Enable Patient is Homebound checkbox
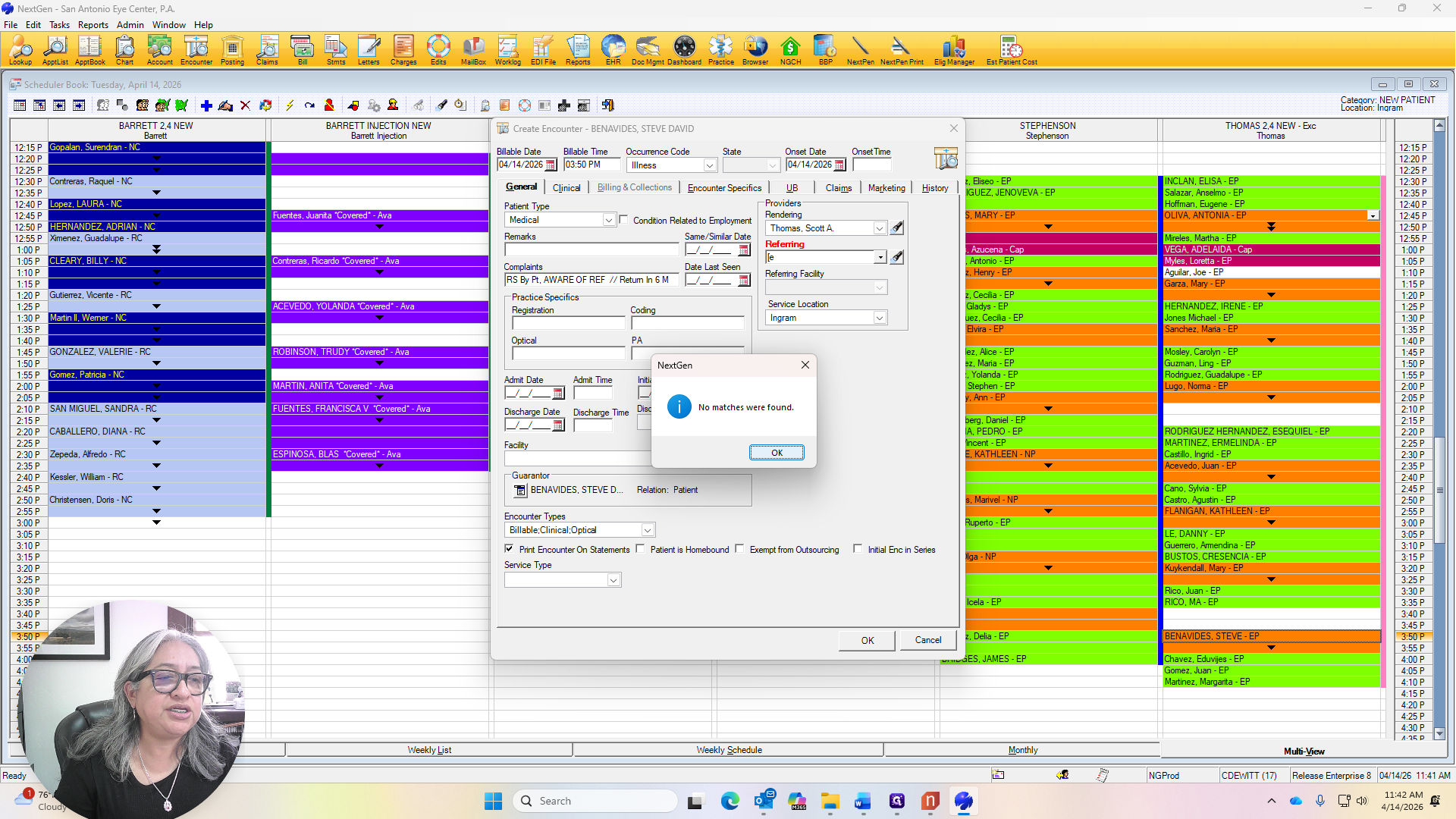Image resolution: width=1456 pixels, height=819 pixels. [640, 549]
